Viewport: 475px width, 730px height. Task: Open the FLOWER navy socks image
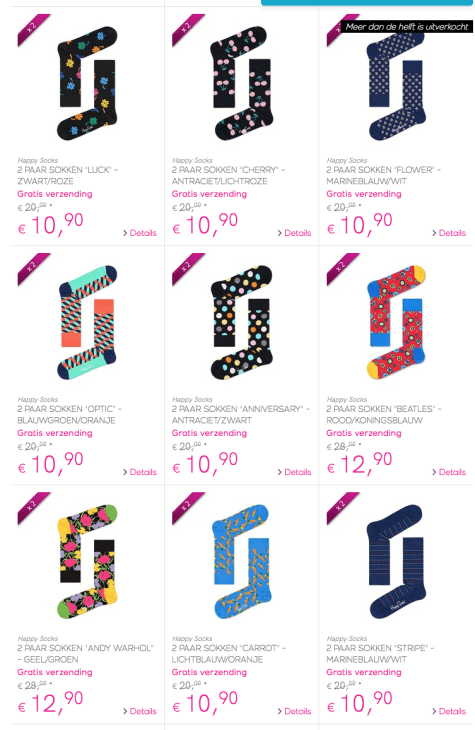[396, 86]
